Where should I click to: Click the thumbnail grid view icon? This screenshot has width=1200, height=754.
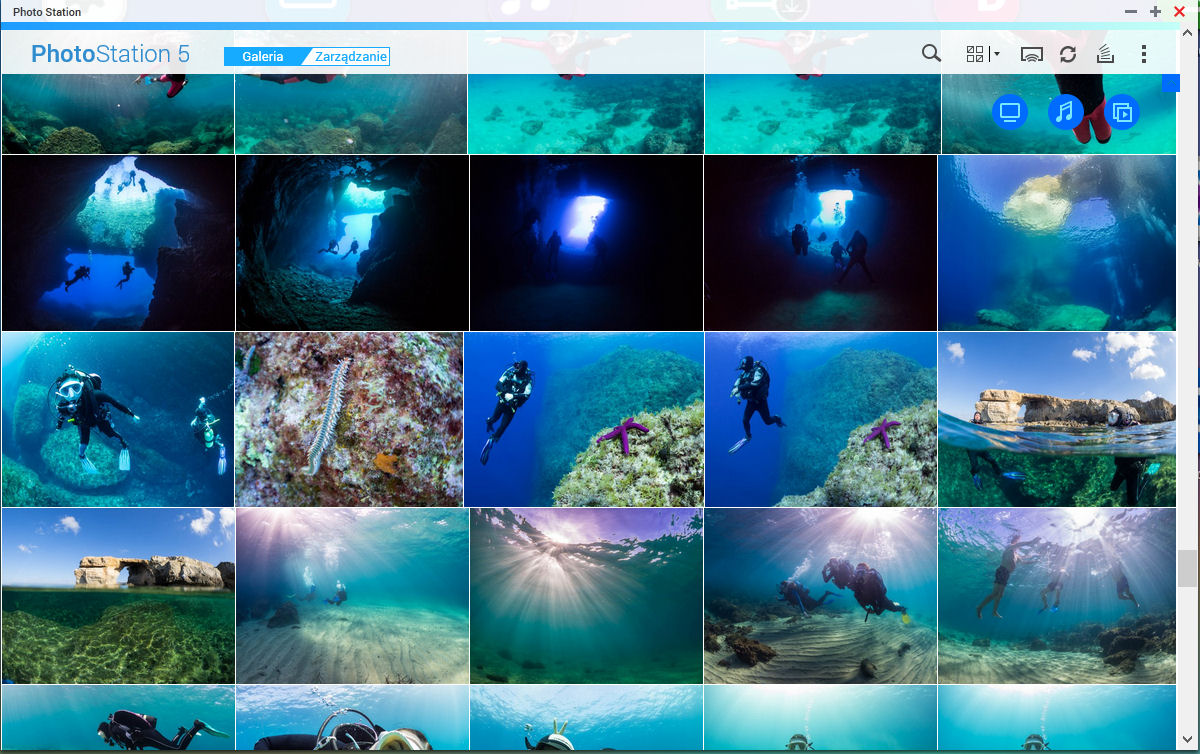point(975,54)
